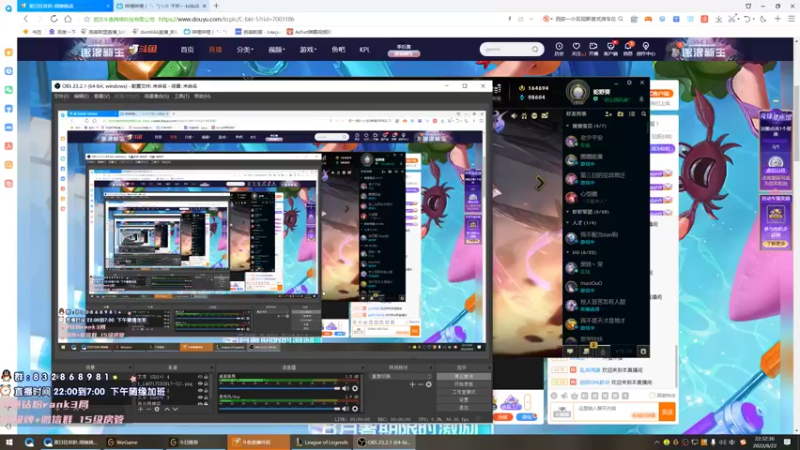This screenshot has width=800, height=450.
Task: Toggle visibility eye of png image source
Action: tap(200, 384)
